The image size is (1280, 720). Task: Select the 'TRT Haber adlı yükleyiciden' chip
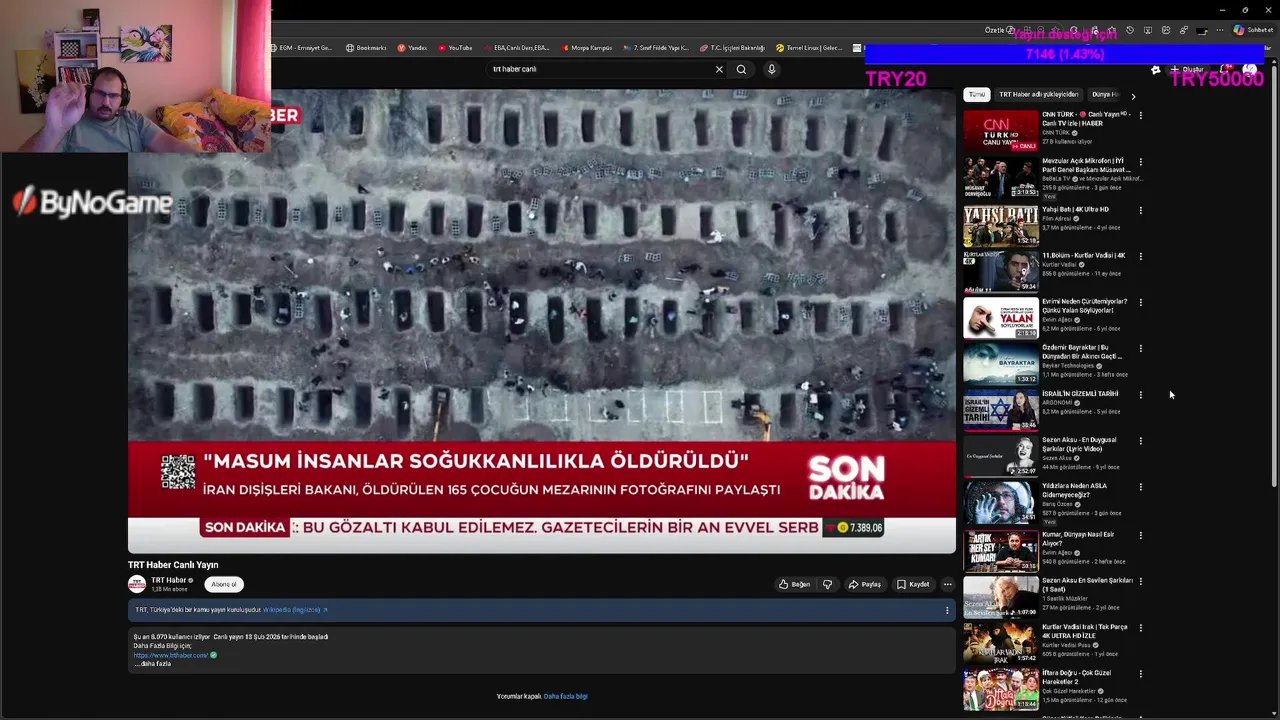tap(1039, 95)
